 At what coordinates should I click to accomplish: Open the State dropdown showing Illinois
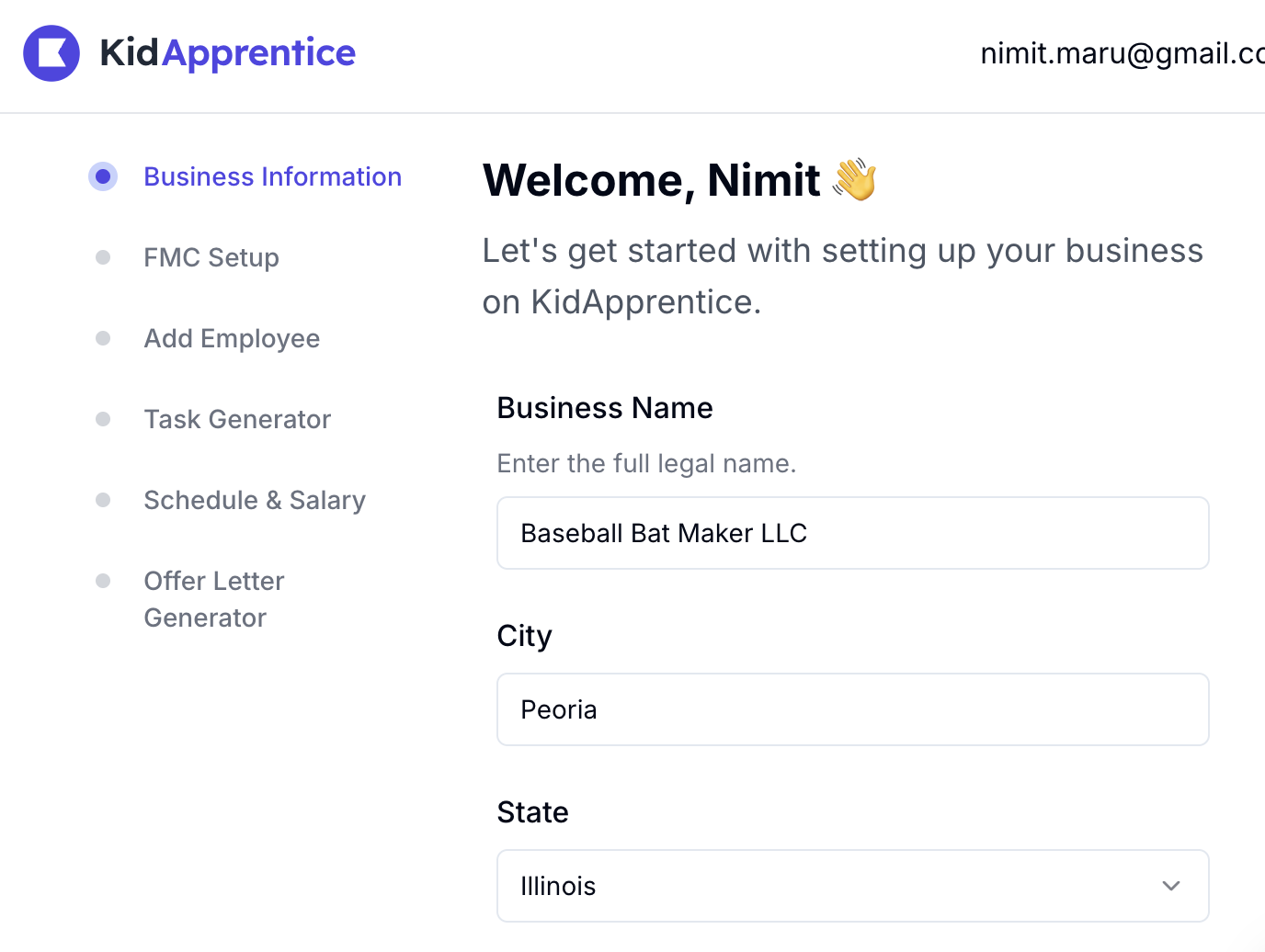point(853,886)
